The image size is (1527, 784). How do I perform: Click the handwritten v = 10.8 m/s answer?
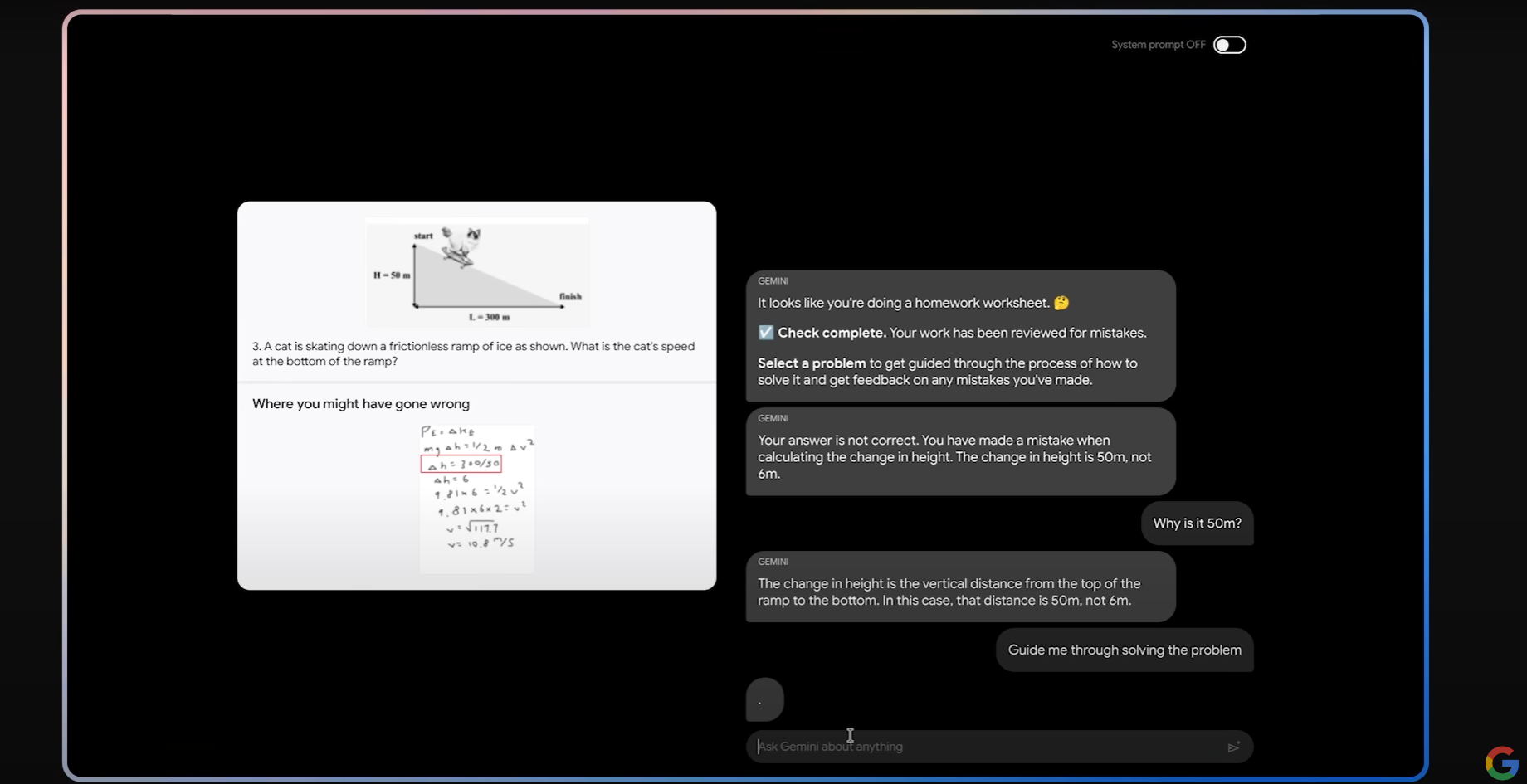481,543
